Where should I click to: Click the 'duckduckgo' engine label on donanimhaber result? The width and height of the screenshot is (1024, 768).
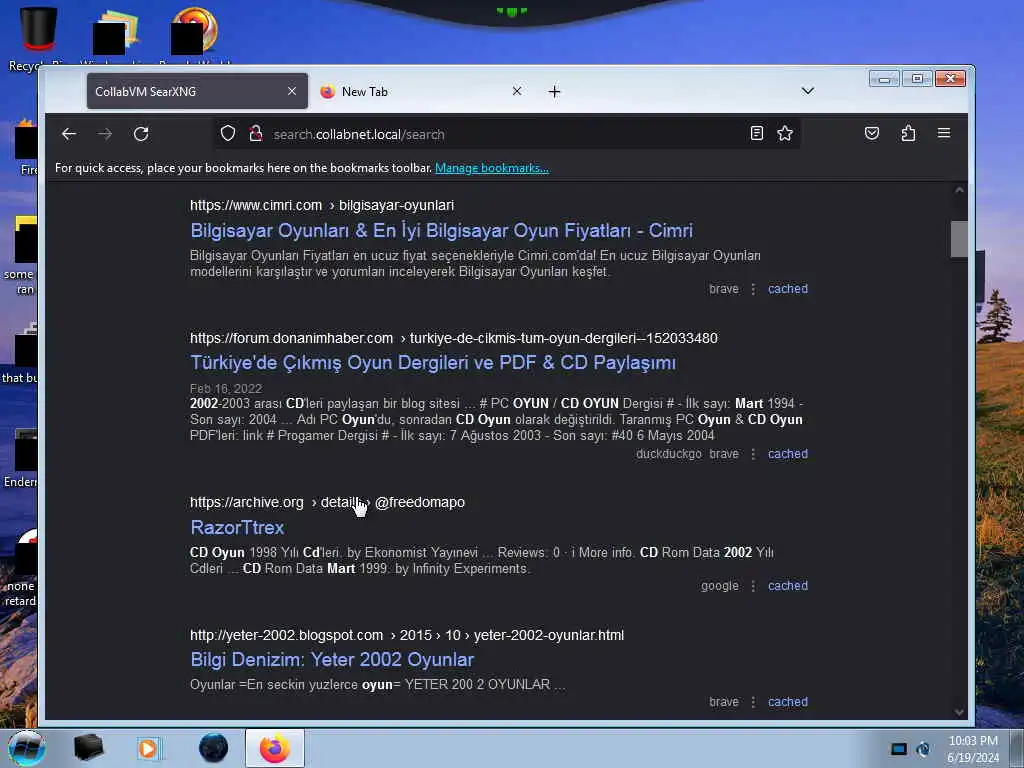[669, 454]
